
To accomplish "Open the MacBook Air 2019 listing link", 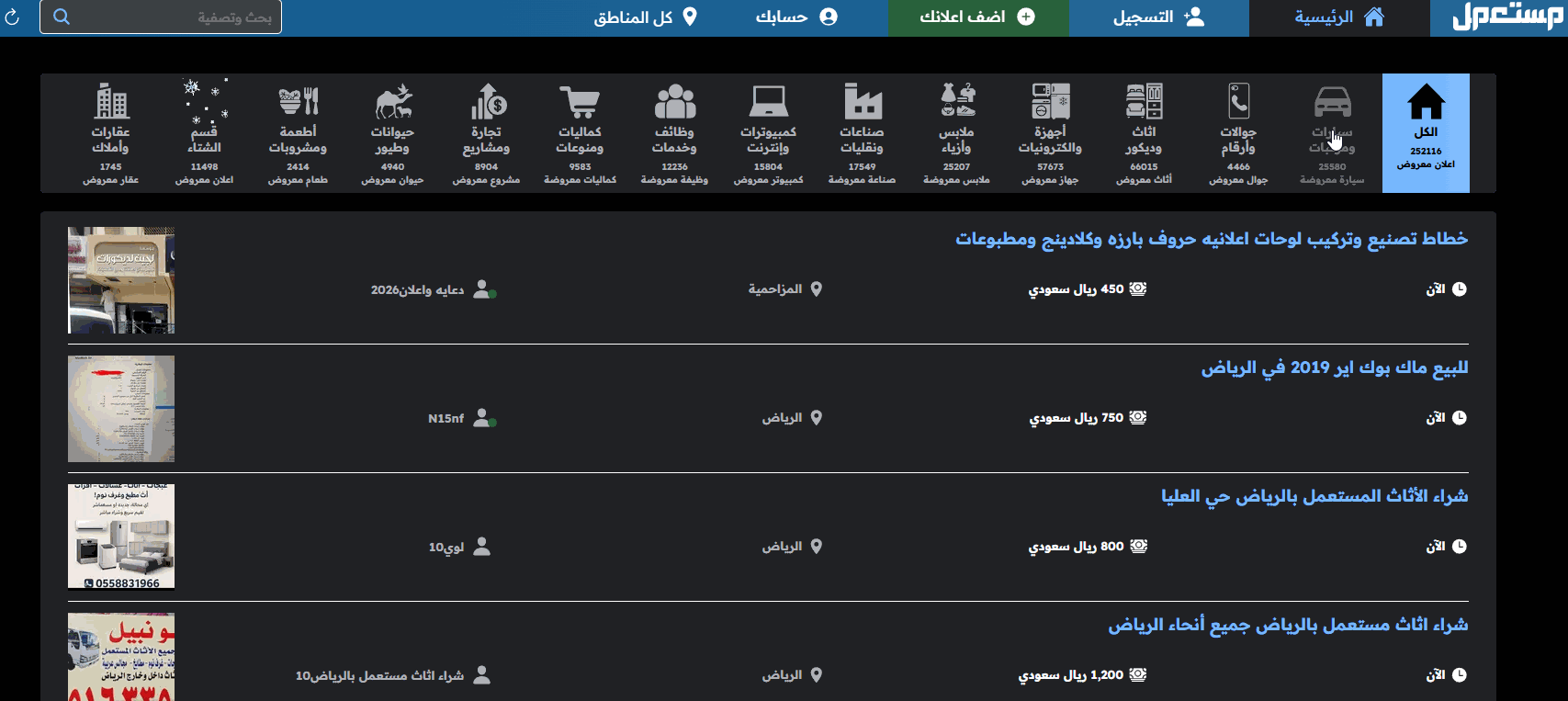I will click(x=1334, y=367).
